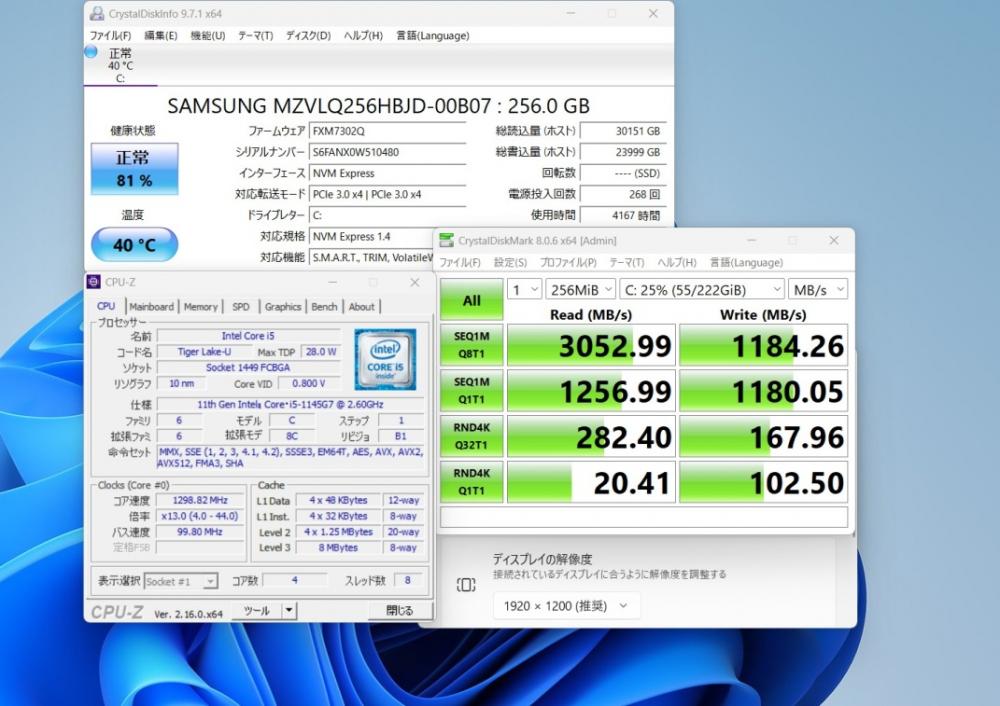Image resolution: width=1000 pixels, height=706 pixels.
Task: Run the SEQ1M Q1T1 test
Action: click(x=471, y=391)
